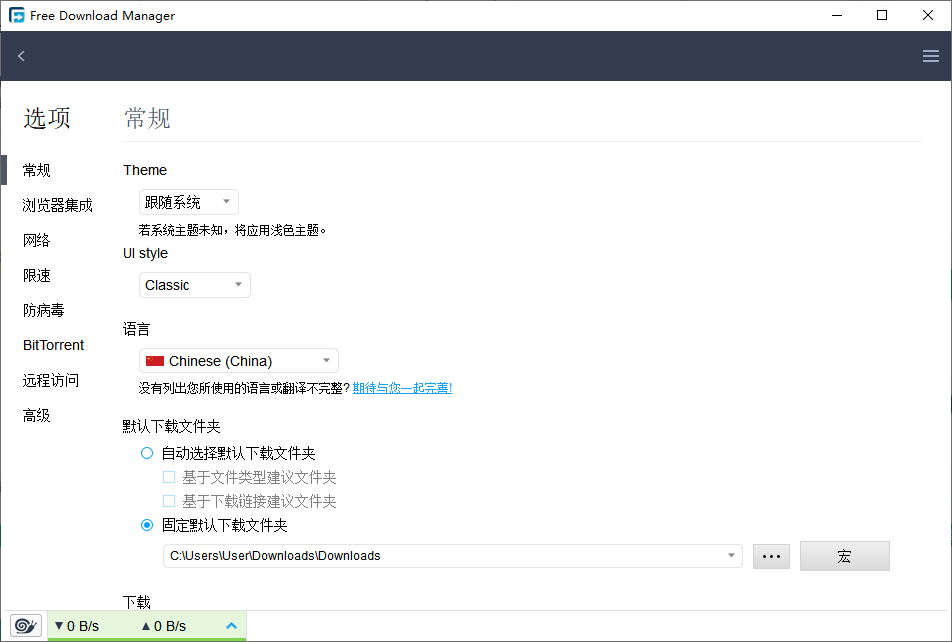Open the UI style dropdown showing Classic
The width and height of the screenshot is (952, 642).
pyautogui.click(x=195, y=285)
